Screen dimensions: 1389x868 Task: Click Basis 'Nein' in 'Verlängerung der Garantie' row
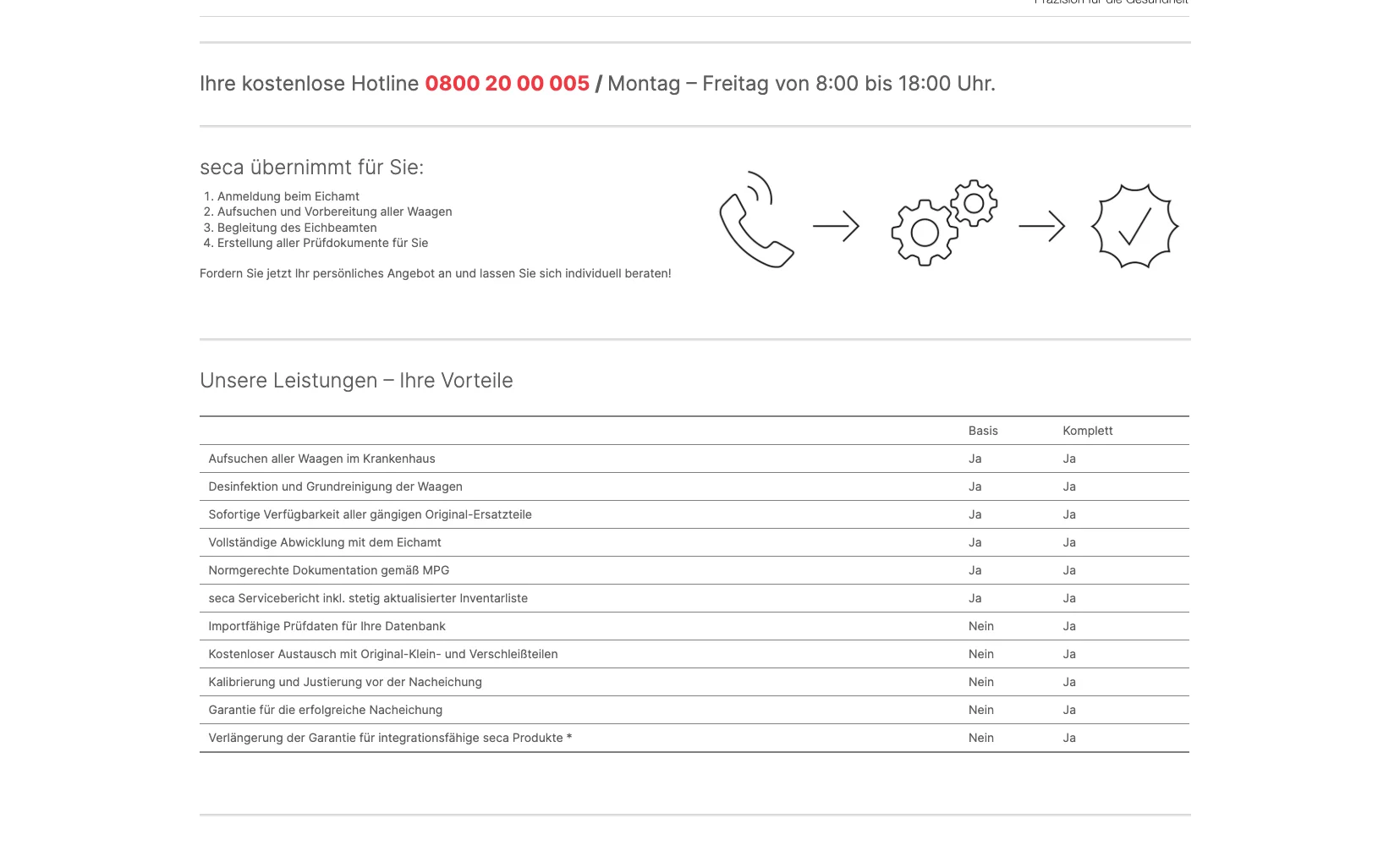[981, 738]
